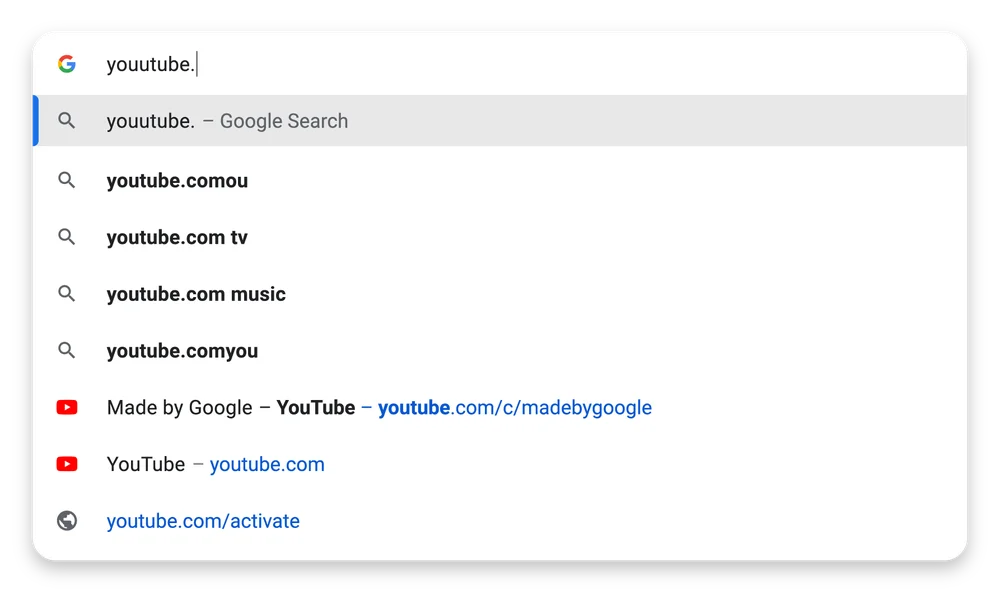The image size is (1000, 593).
Task: Select the youtube.comou suggestion
Action: coord(177,181)
